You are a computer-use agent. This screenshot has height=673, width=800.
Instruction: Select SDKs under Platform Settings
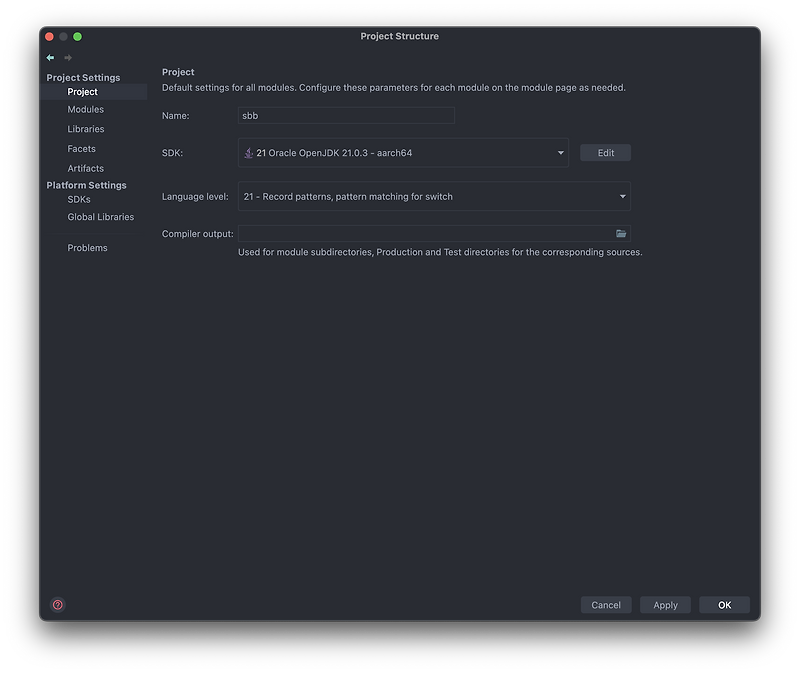tap(78, 198)
